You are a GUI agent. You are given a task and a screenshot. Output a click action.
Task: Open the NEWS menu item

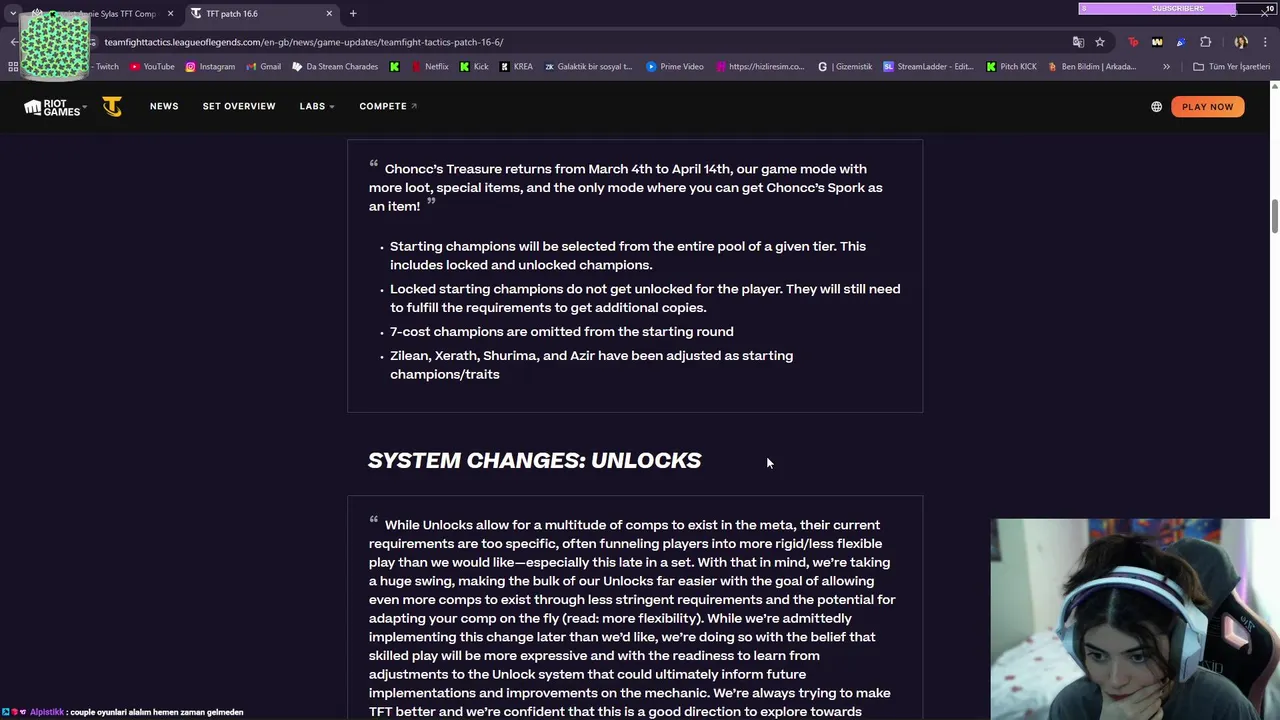click(164, 106)
